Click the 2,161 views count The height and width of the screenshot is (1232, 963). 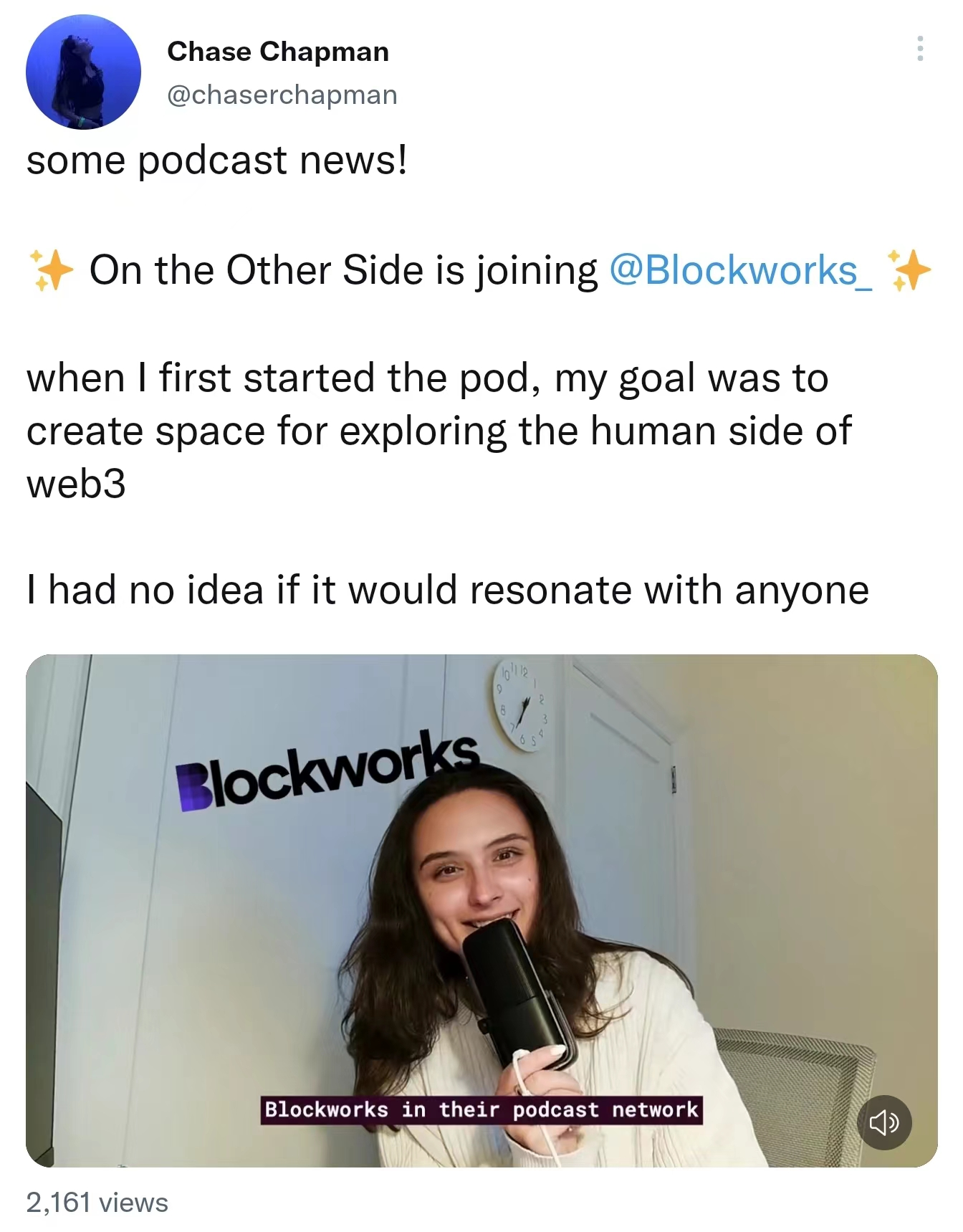tap(97, 1203)
